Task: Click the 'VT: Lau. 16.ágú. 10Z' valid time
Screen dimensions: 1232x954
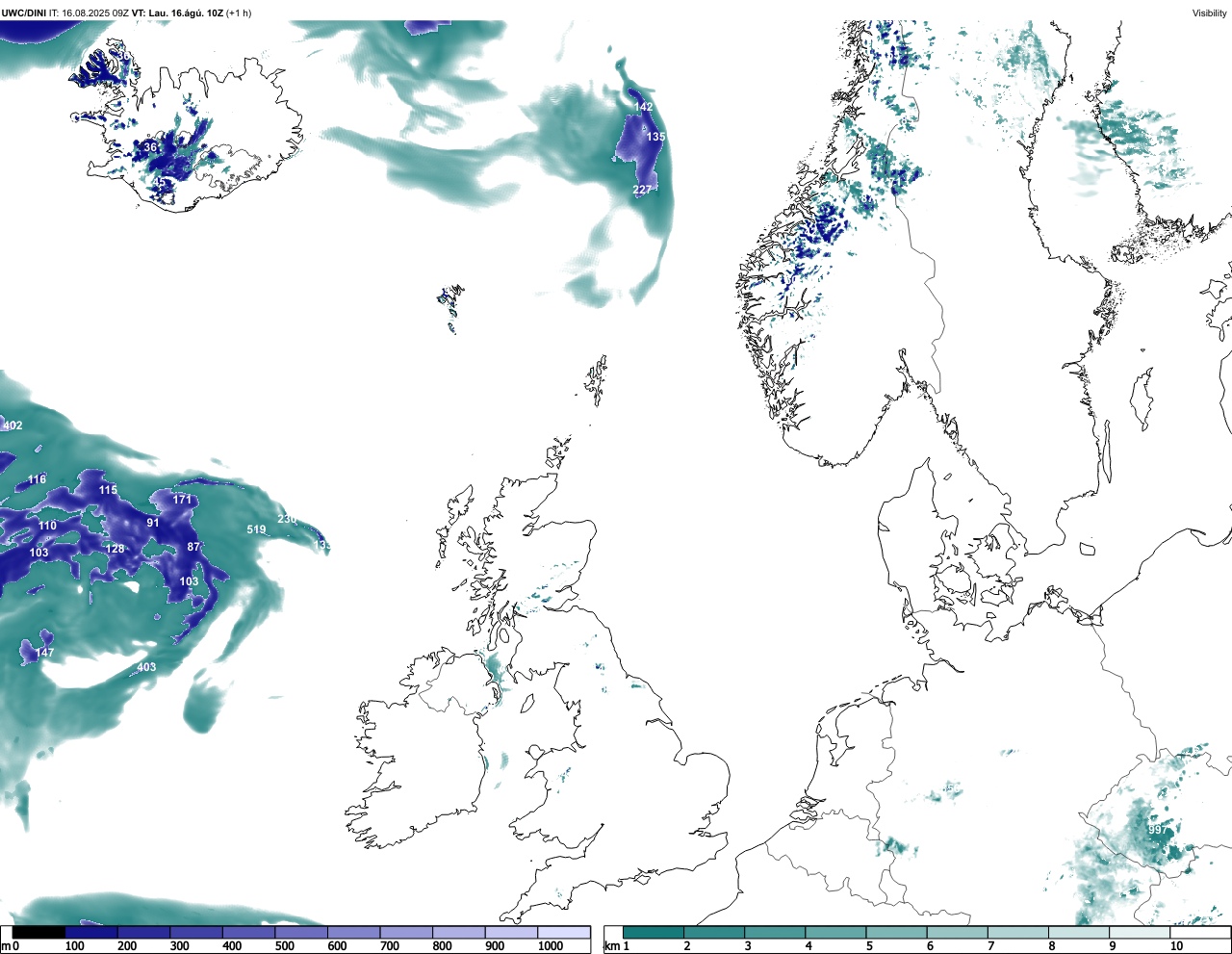Action: (x=177, y=13)
